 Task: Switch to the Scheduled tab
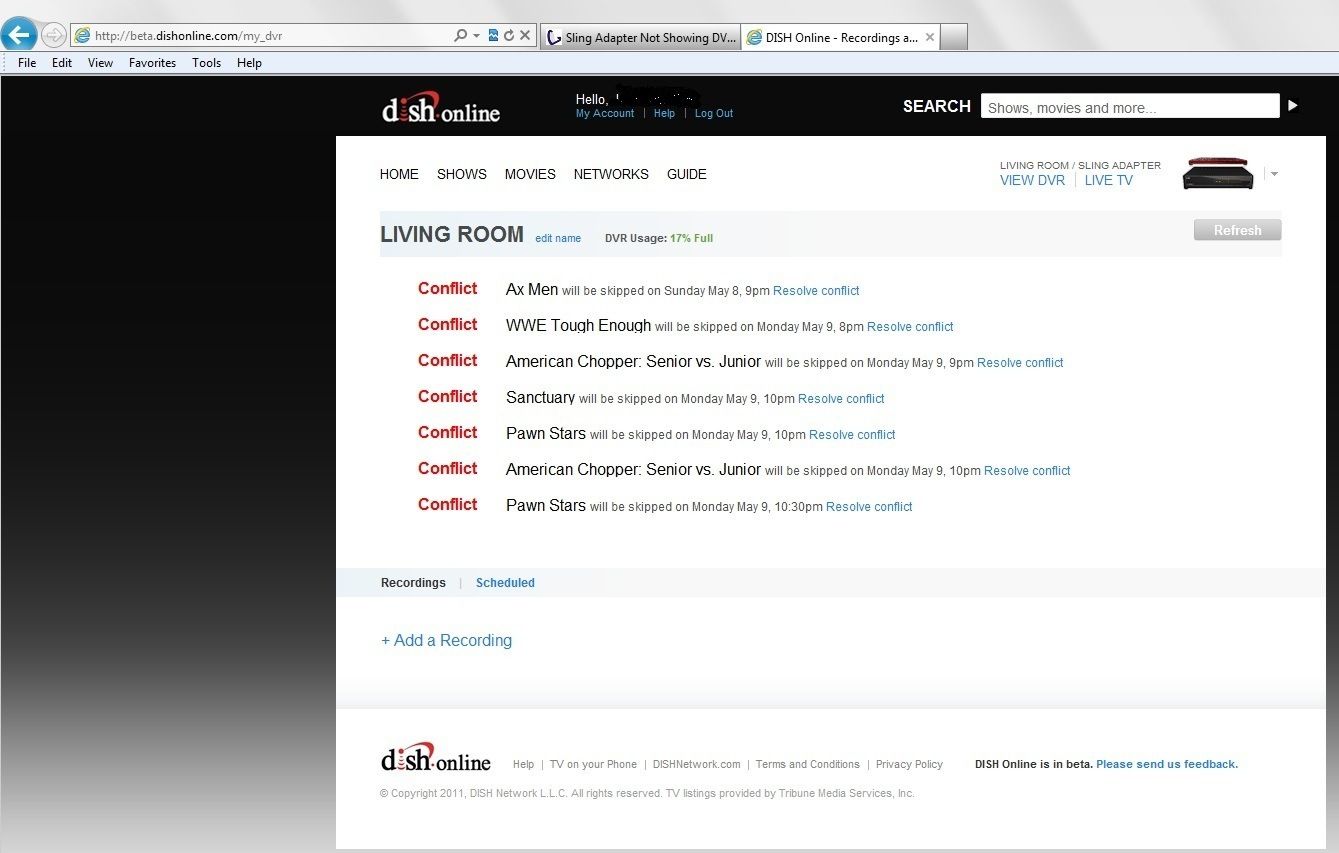coord(505,583)
